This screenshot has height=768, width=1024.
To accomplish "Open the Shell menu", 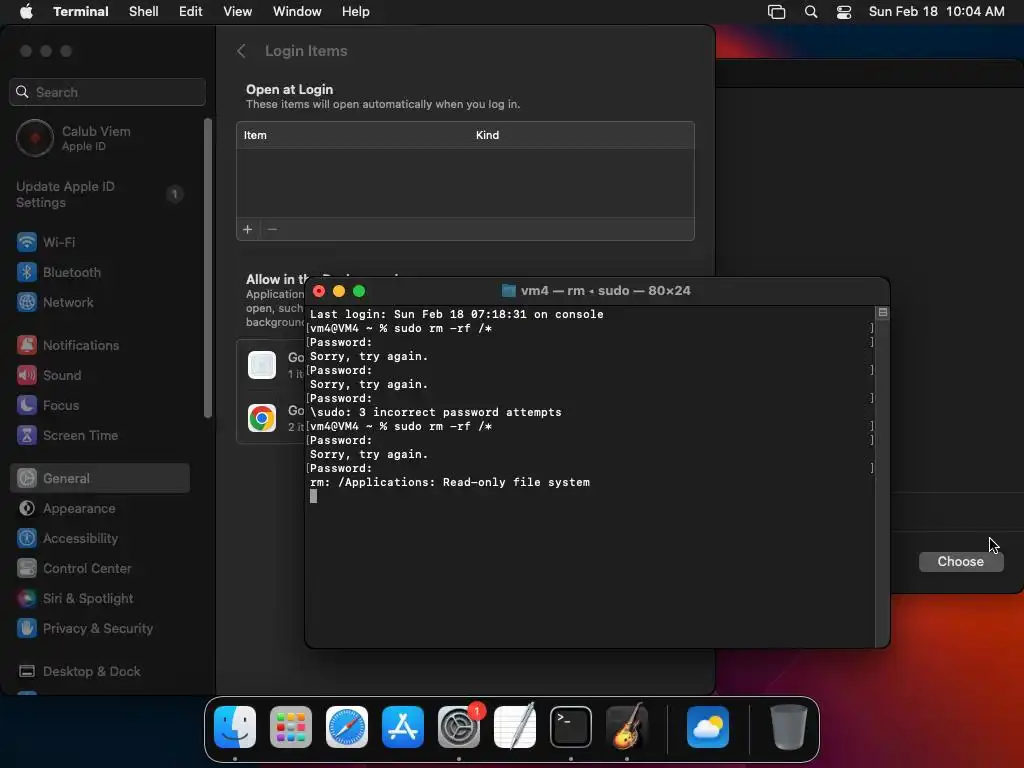I will click(x=144, y=12).
